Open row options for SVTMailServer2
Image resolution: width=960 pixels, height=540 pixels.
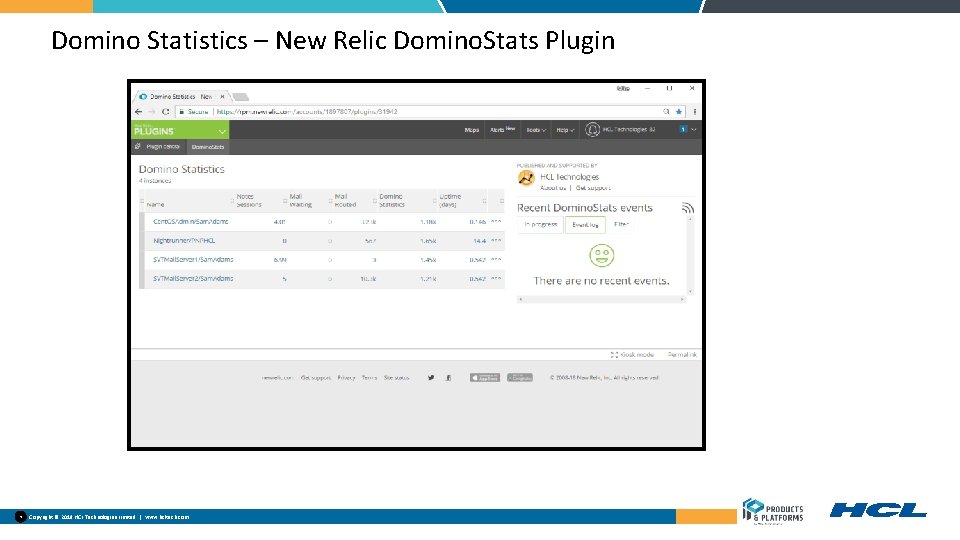click(x=496, y=279)
